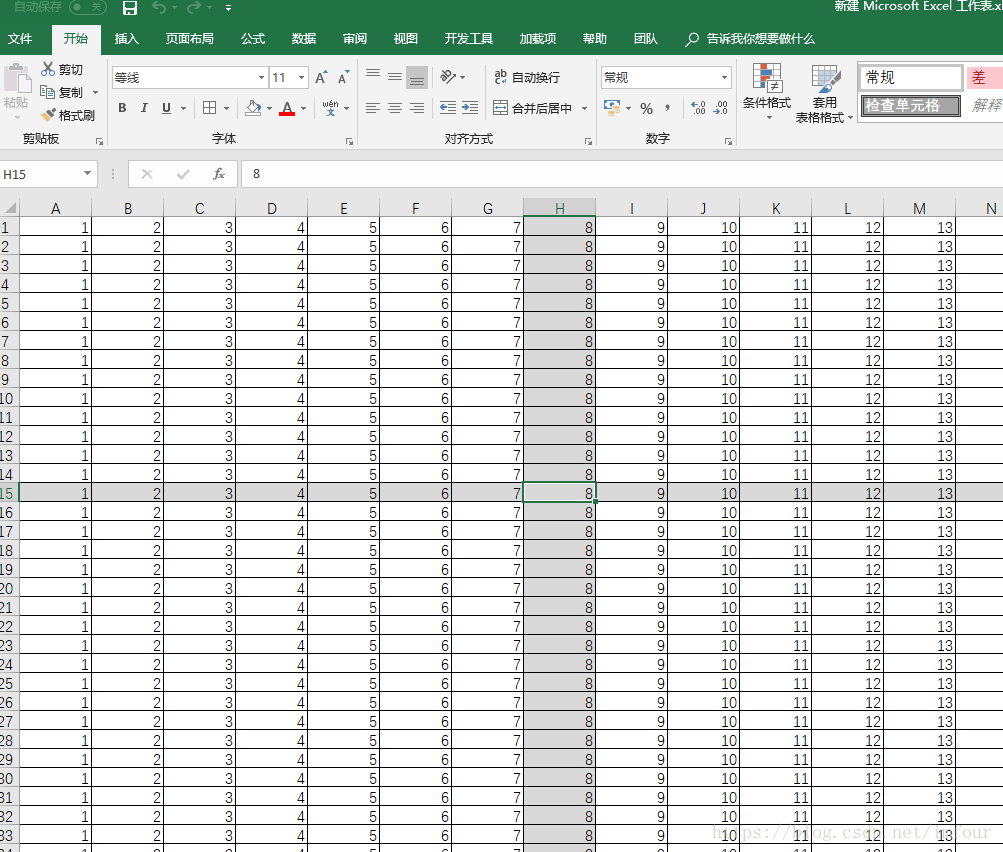Viewport: 1003px width, 852px height.
Task: Open Format as Table (套用表格格式) menu
Action: pyautogui.click(x=824, y=93)
